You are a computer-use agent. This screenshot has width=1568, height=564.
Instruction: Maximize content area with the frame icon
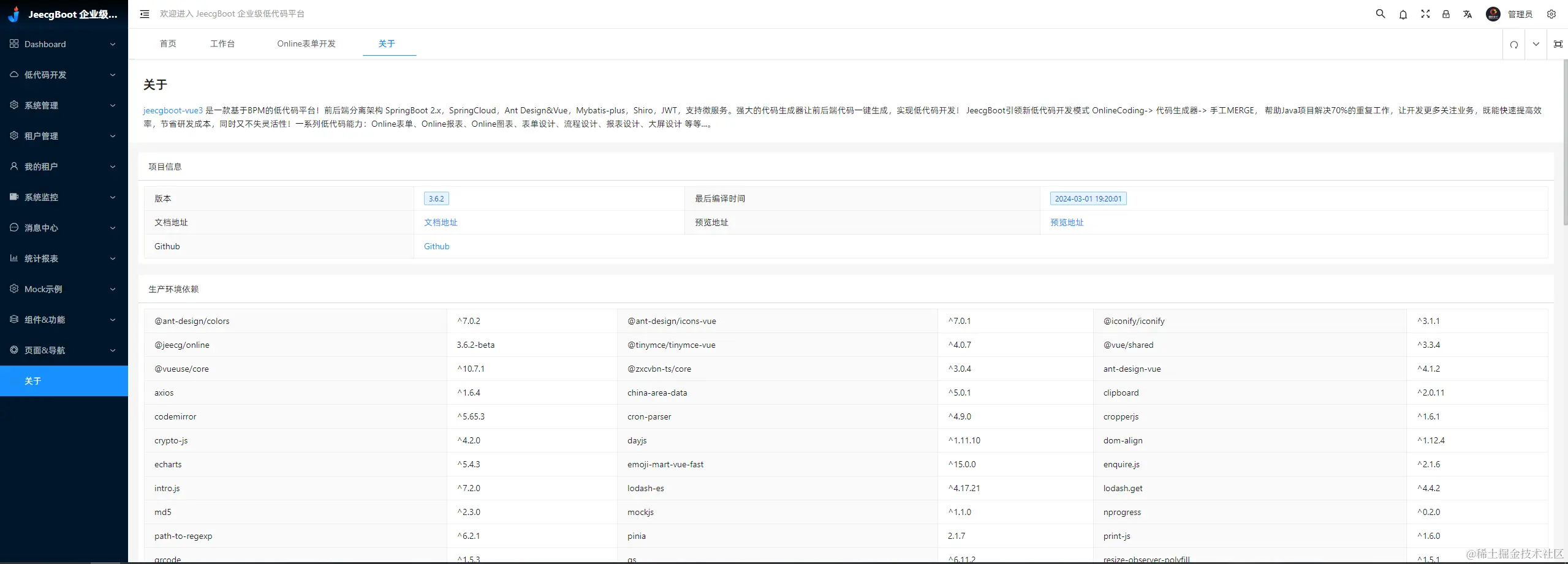(x=1558, y=44)
